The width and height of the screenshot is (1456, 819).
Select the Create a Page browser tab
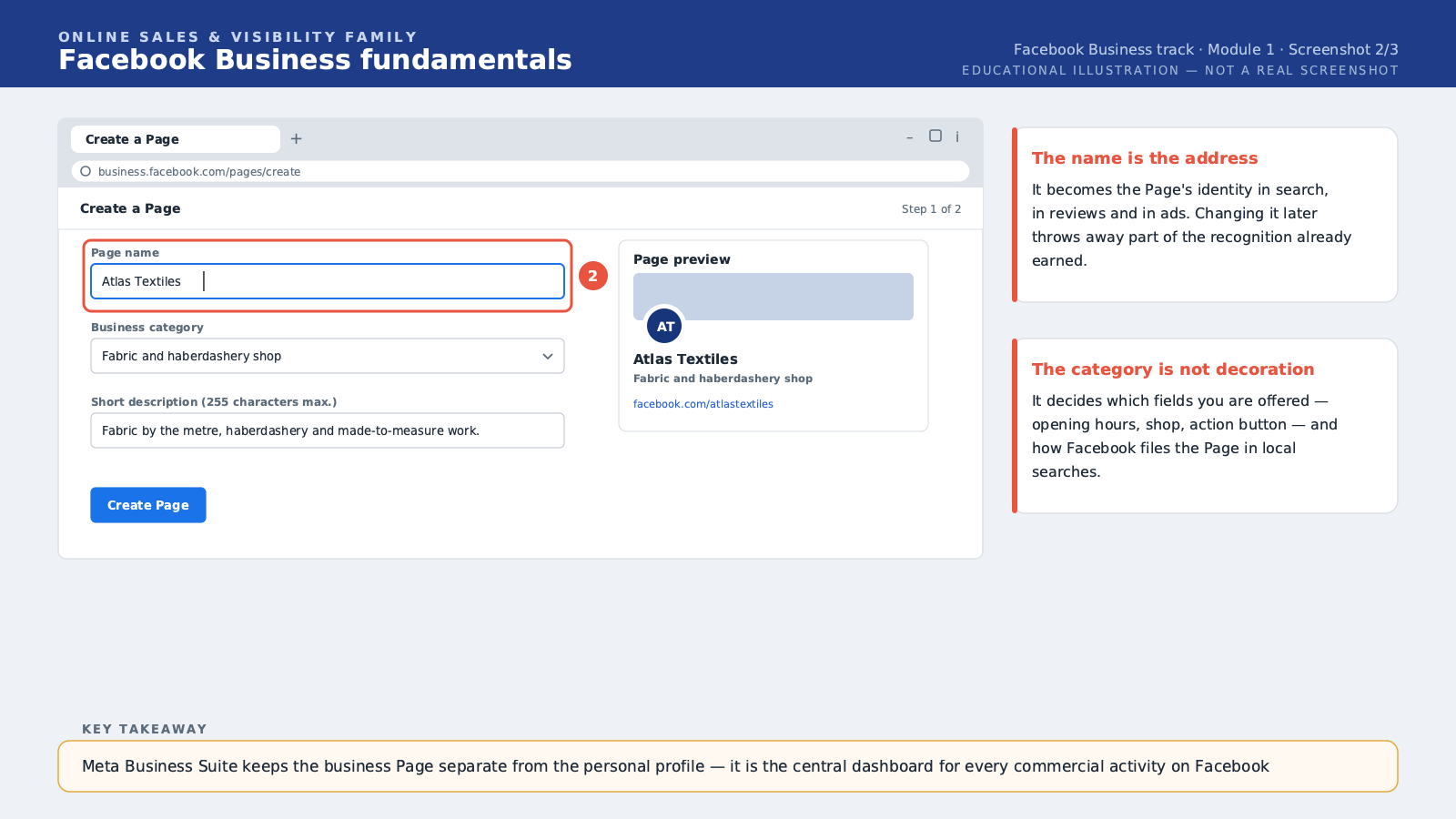(x=176, y=139)
